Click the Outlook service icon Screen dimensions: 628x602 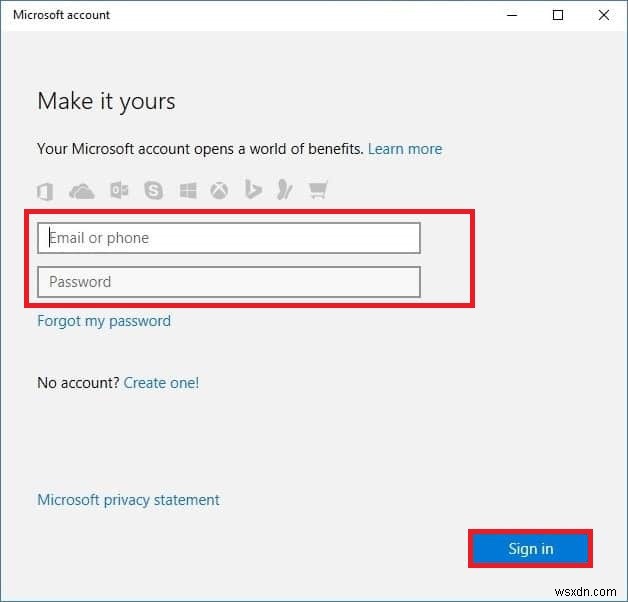[x=119, y=190]
